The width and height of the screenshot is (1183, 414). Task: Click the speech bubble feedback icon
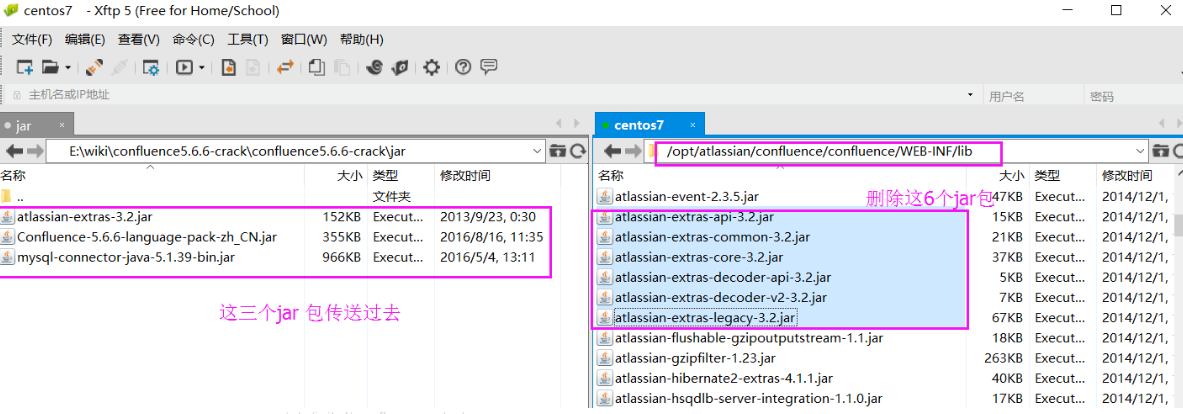488,67
